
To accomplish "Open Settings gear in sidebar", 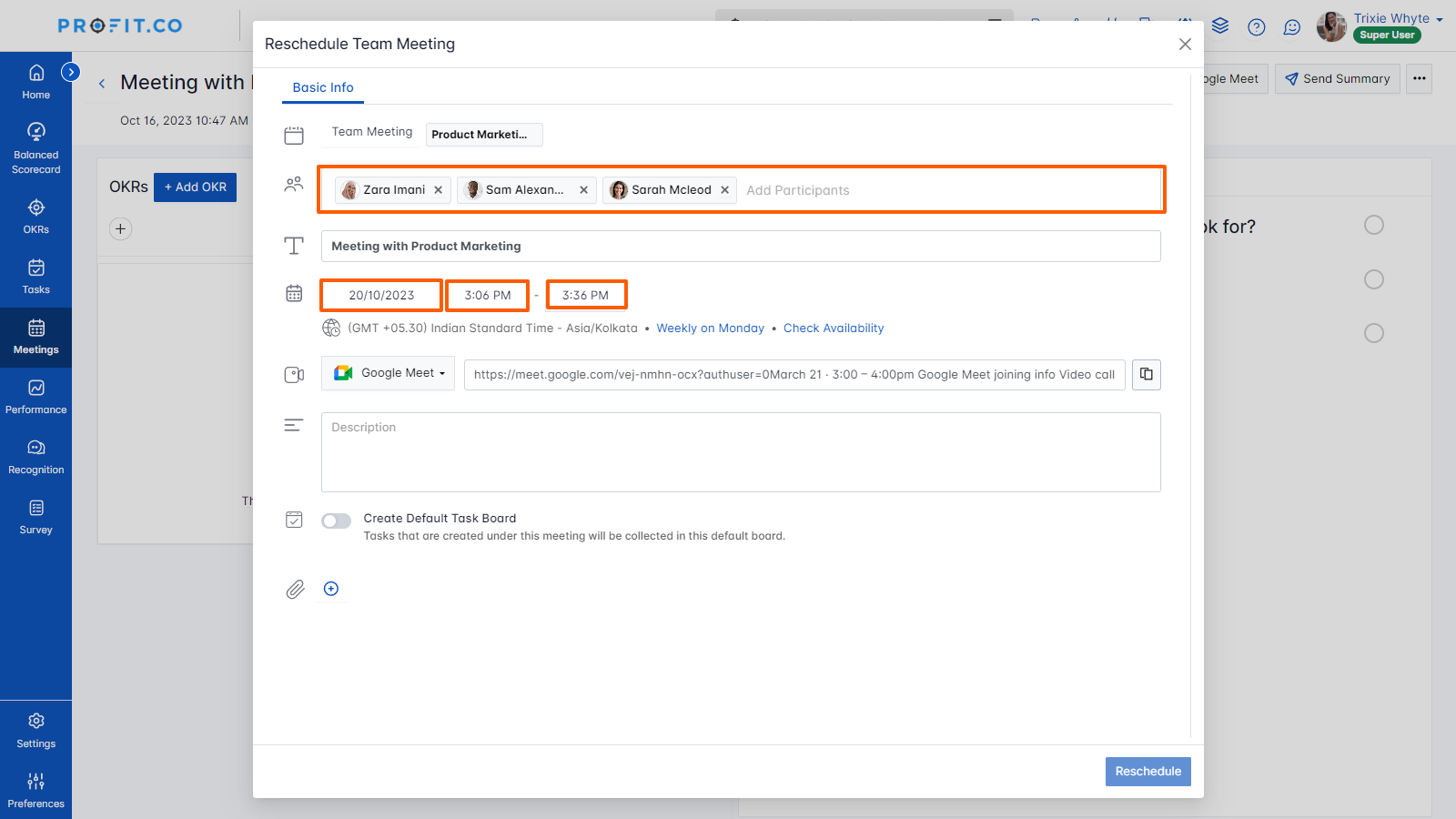I will pos(36,730).
